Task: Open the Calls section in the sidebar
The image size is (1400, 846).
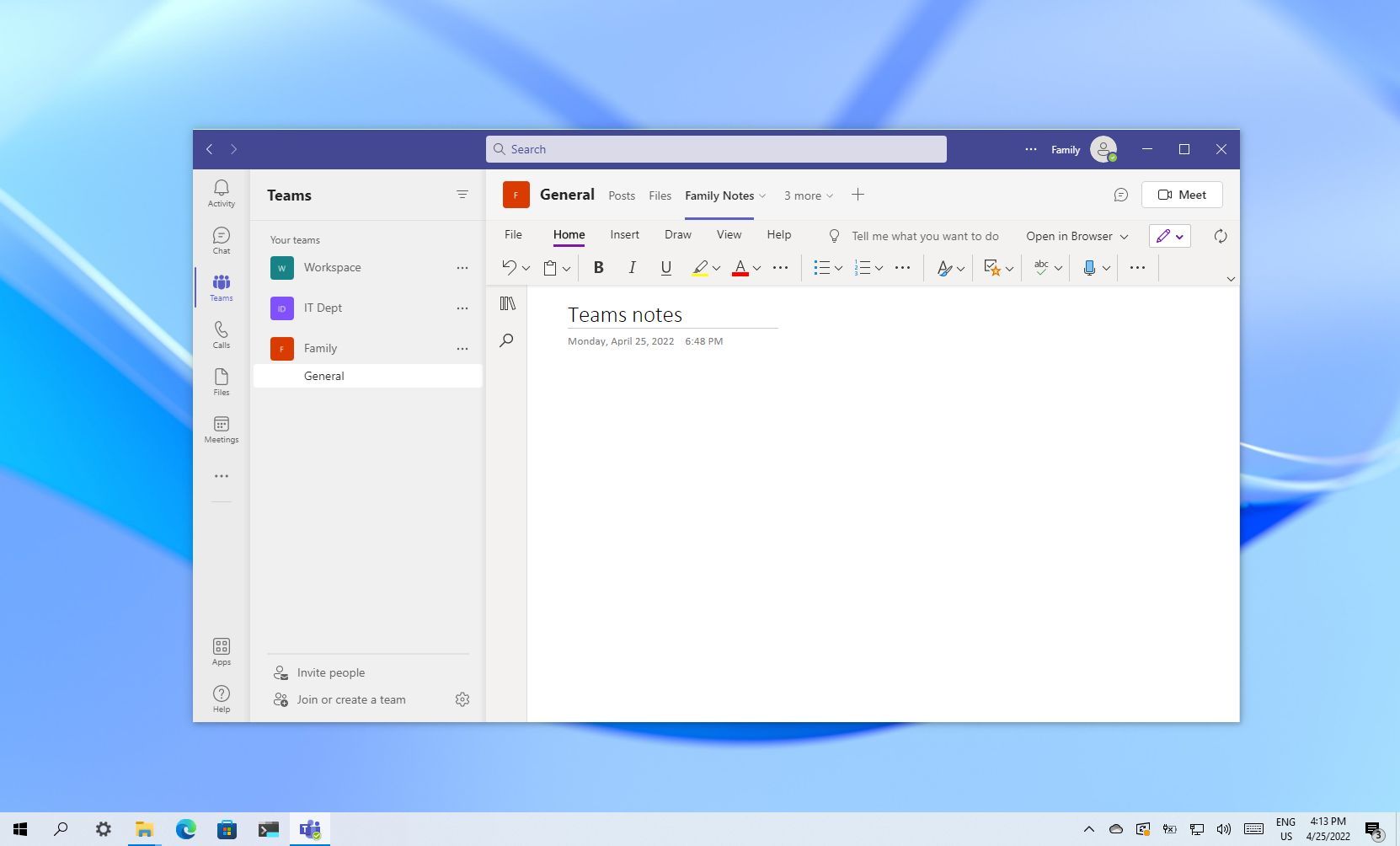Action: [x=221, y=335]
